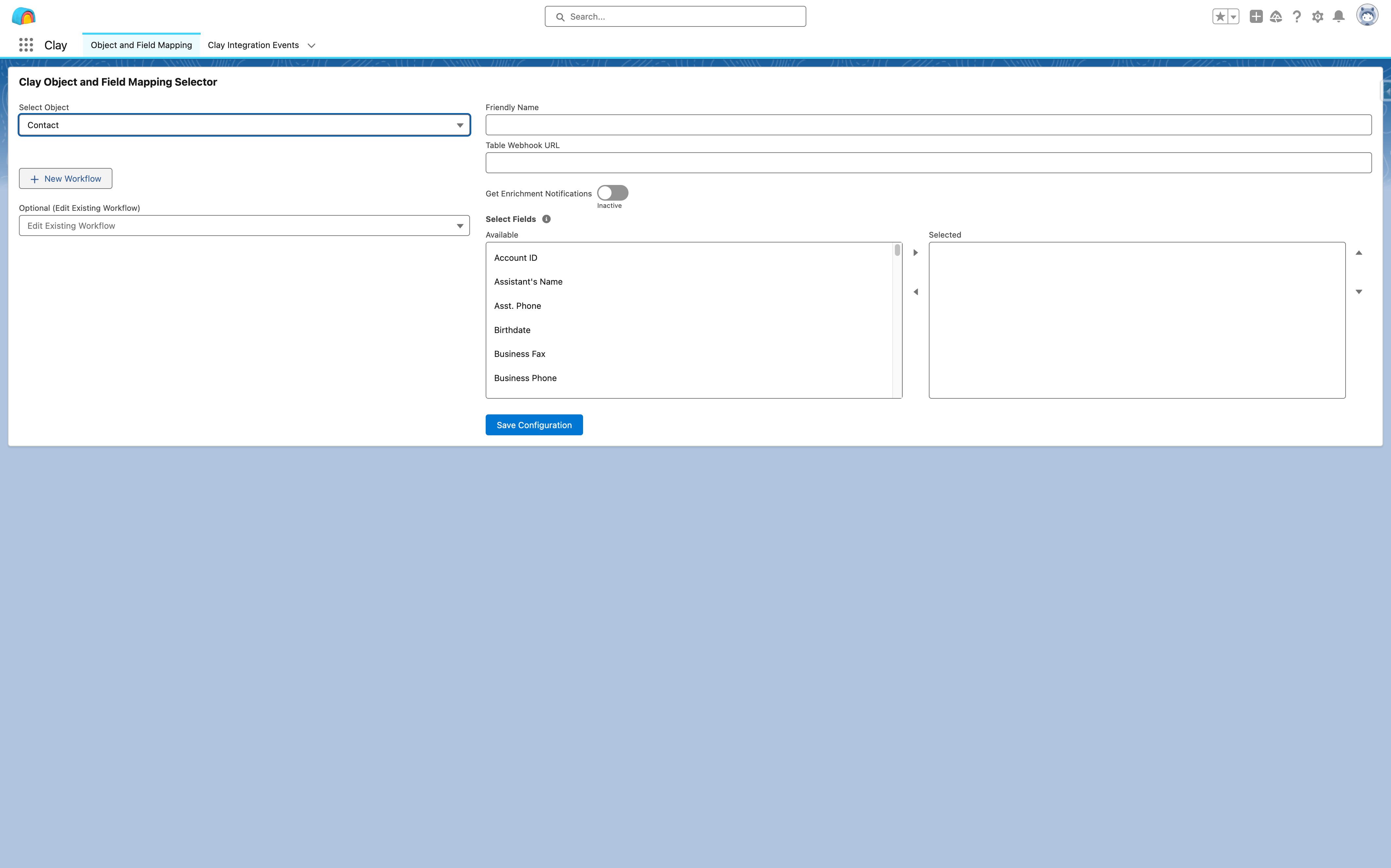This screenshot has height=868, width=1391.
Task: Click into the Table Webhook URL field
Action: click(928, 163)
